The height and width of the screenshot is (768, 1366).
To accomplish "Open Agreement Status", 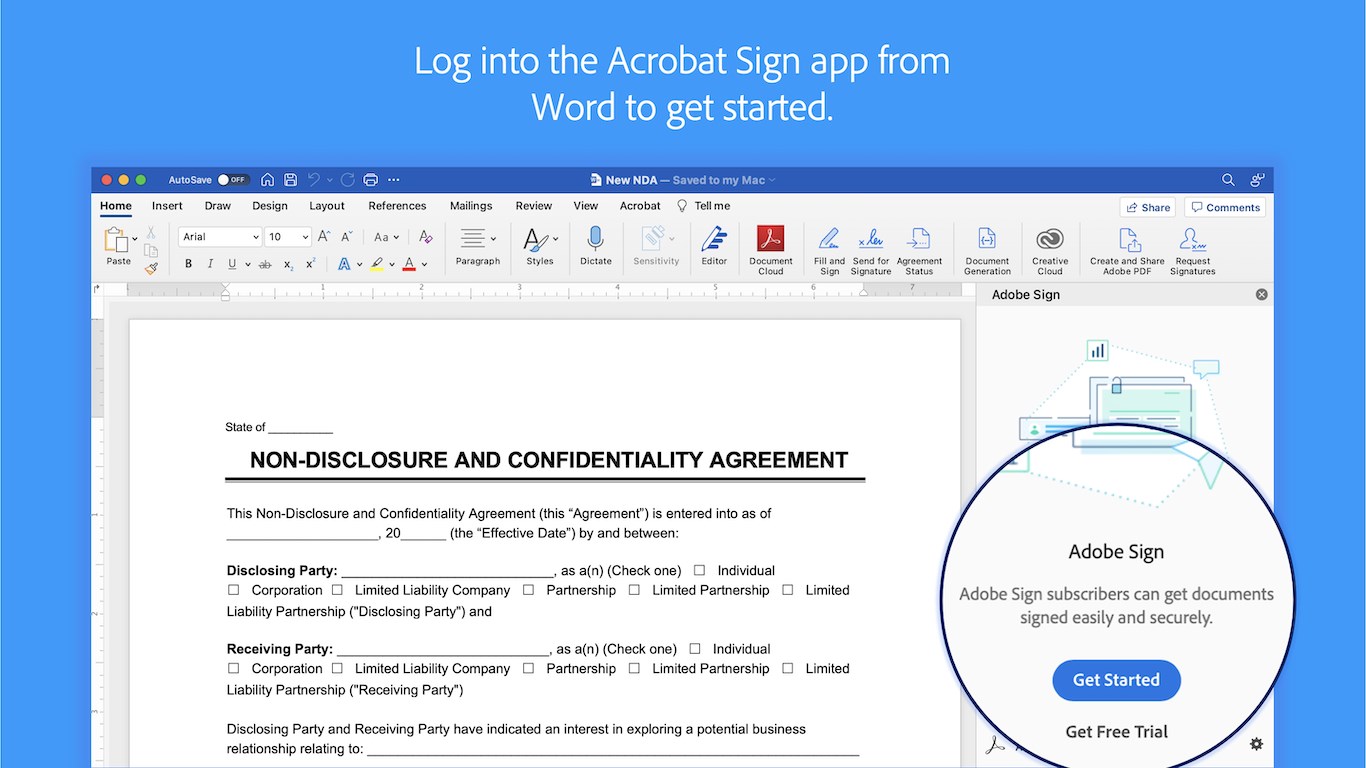I will click(x=919, y=249).
